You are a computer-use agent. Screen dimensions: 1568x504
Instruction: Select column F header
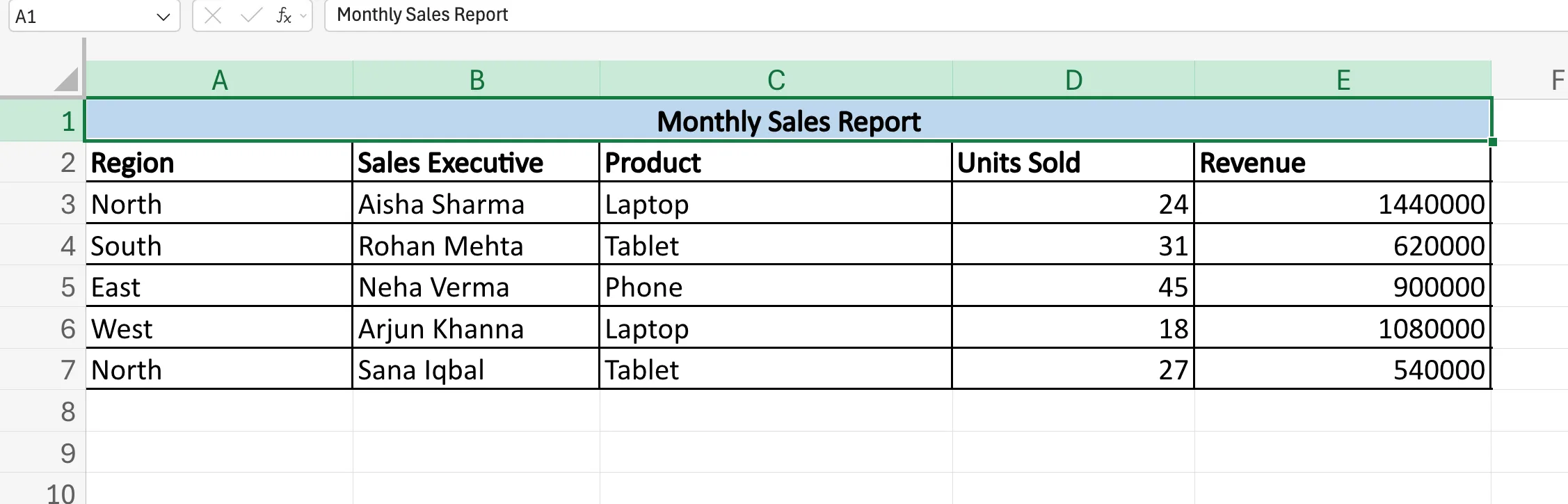(x=1557, y=80)
